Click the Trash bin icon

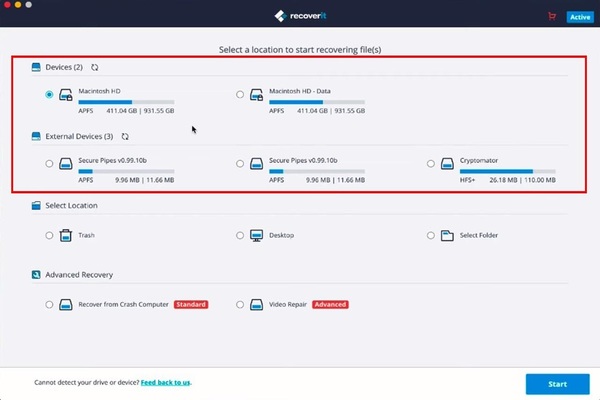tap(66, 235)
